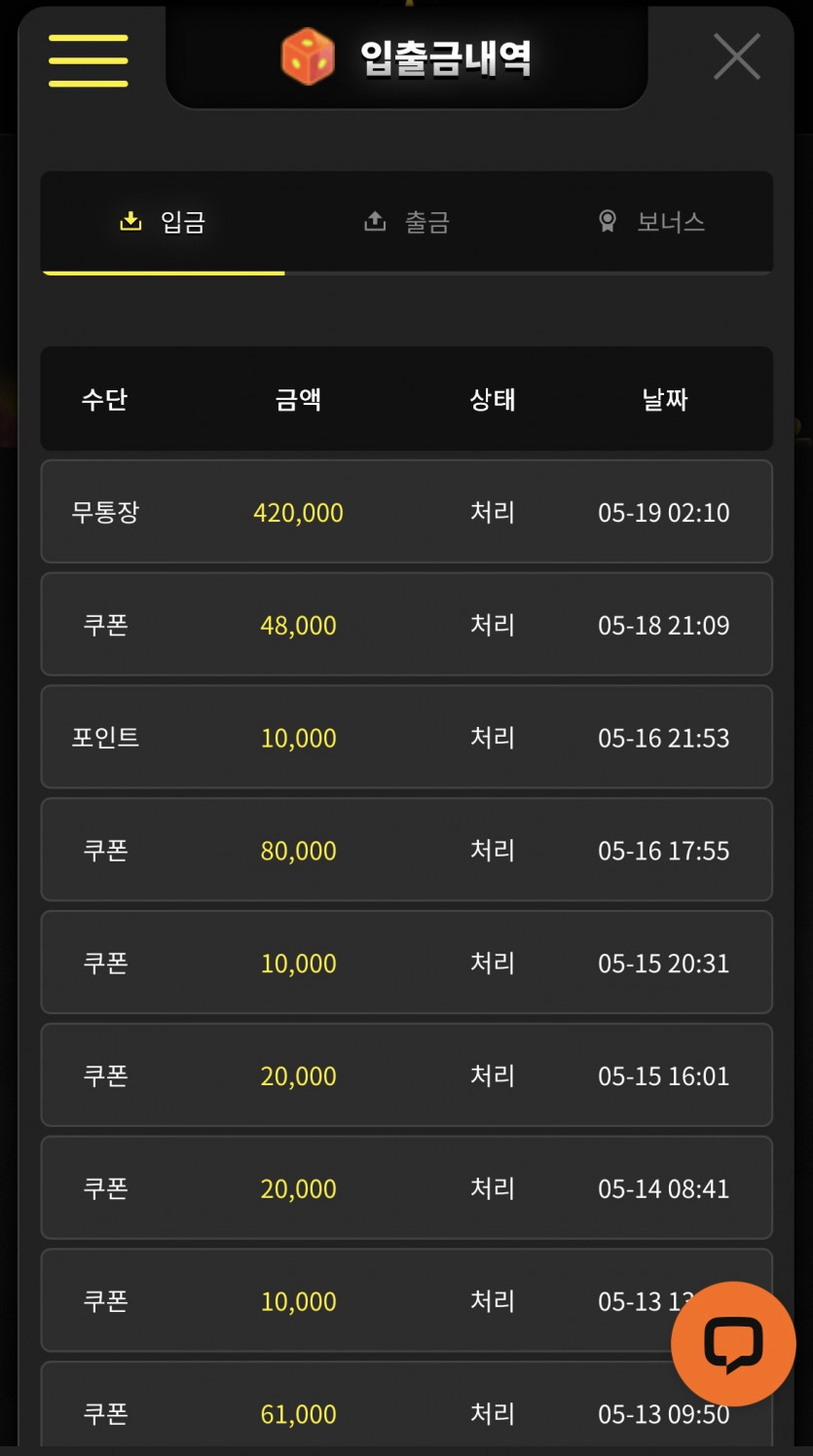Select the 입금 tab

163,222
